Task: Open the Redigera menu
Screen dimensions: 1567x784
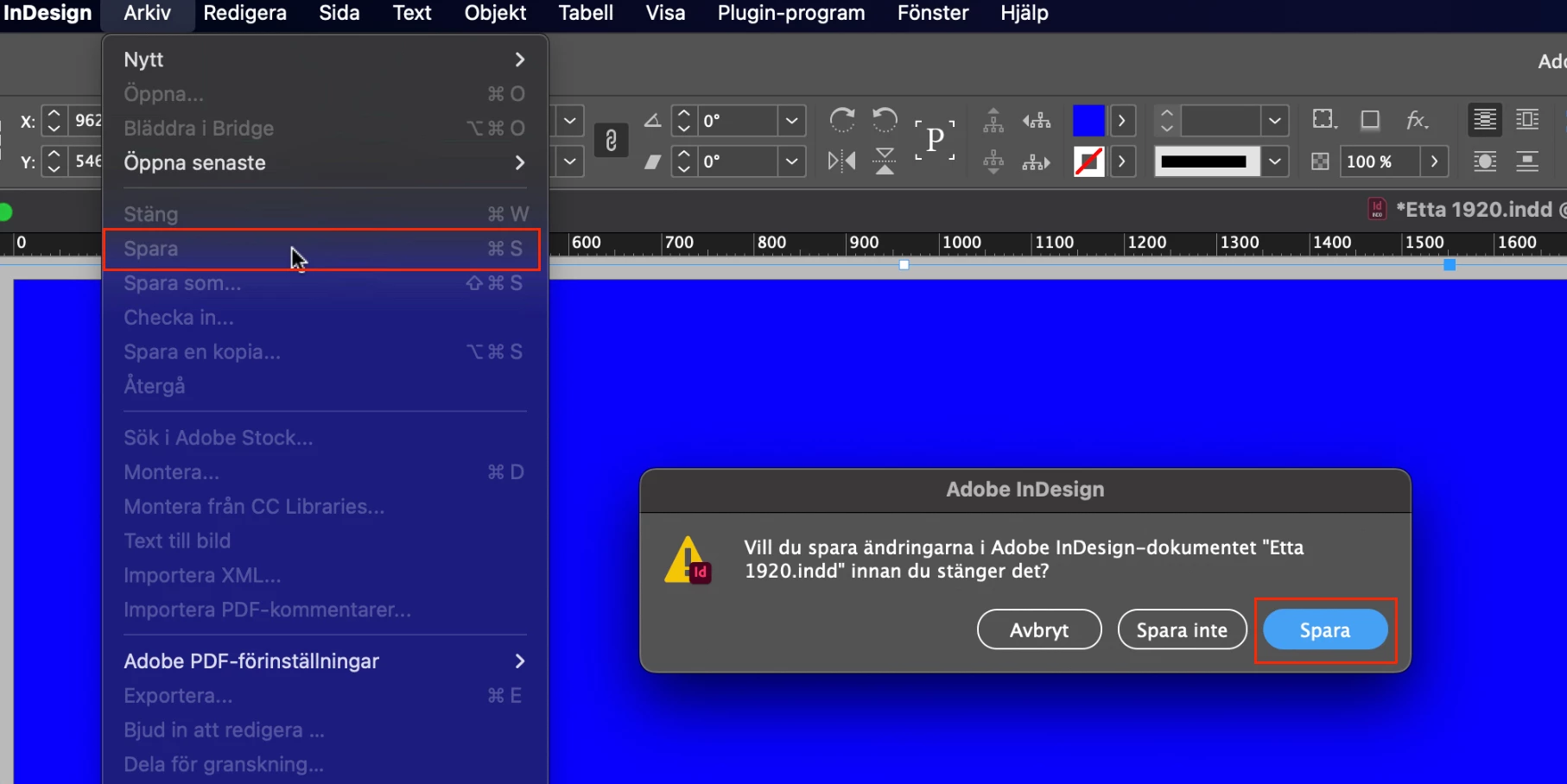Action: (x=244, y=13)
